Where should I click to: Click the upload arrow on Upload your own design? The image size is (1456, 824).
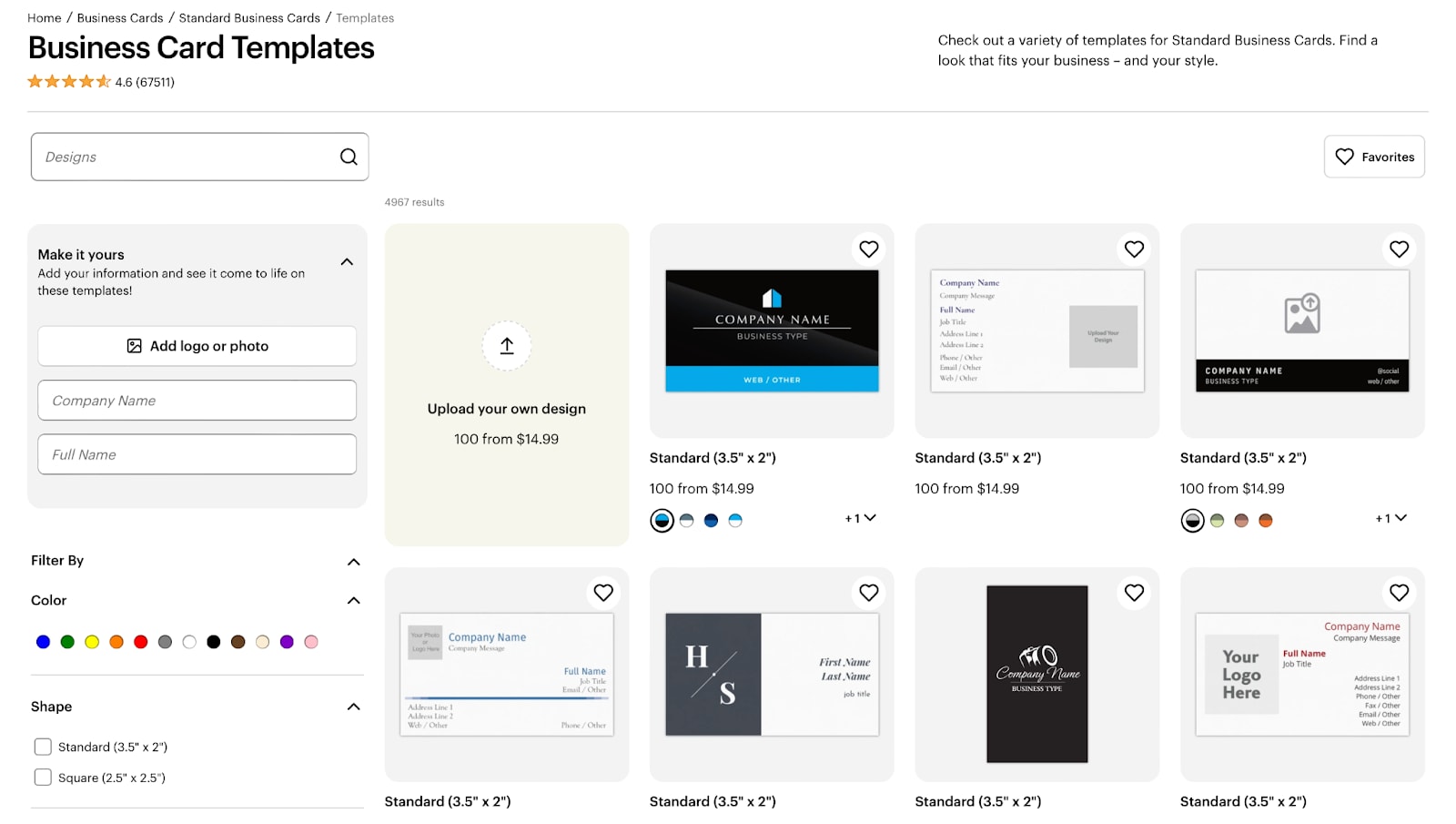point(506,346)
